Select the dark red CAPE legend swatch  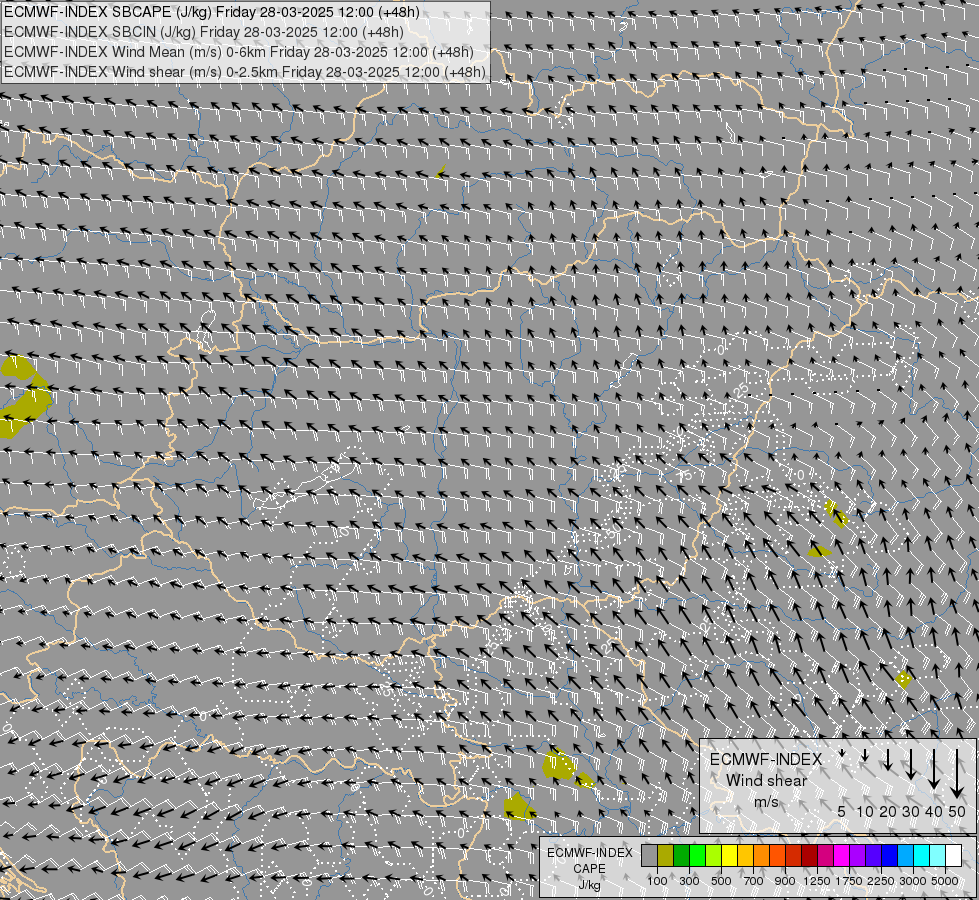[810, 856]
